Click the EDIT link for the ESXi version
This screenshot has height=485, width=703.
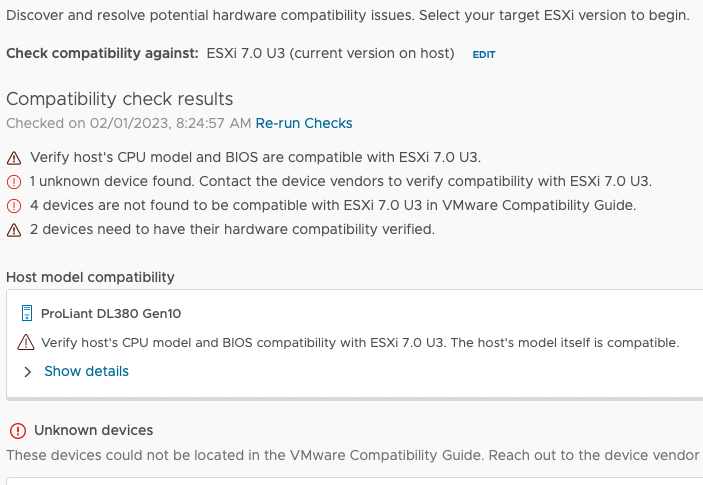484,55
